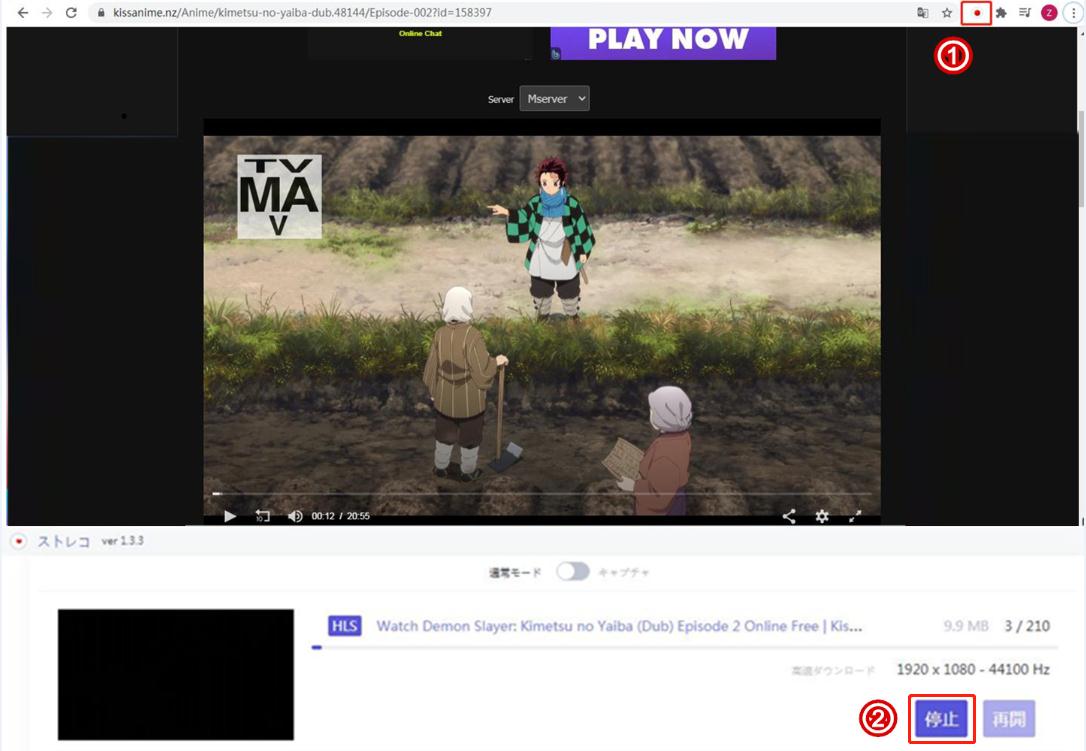Enter fullscreen with the expand icon
The width and height of the screenshot is (1086, 751).
pos(855,516)
